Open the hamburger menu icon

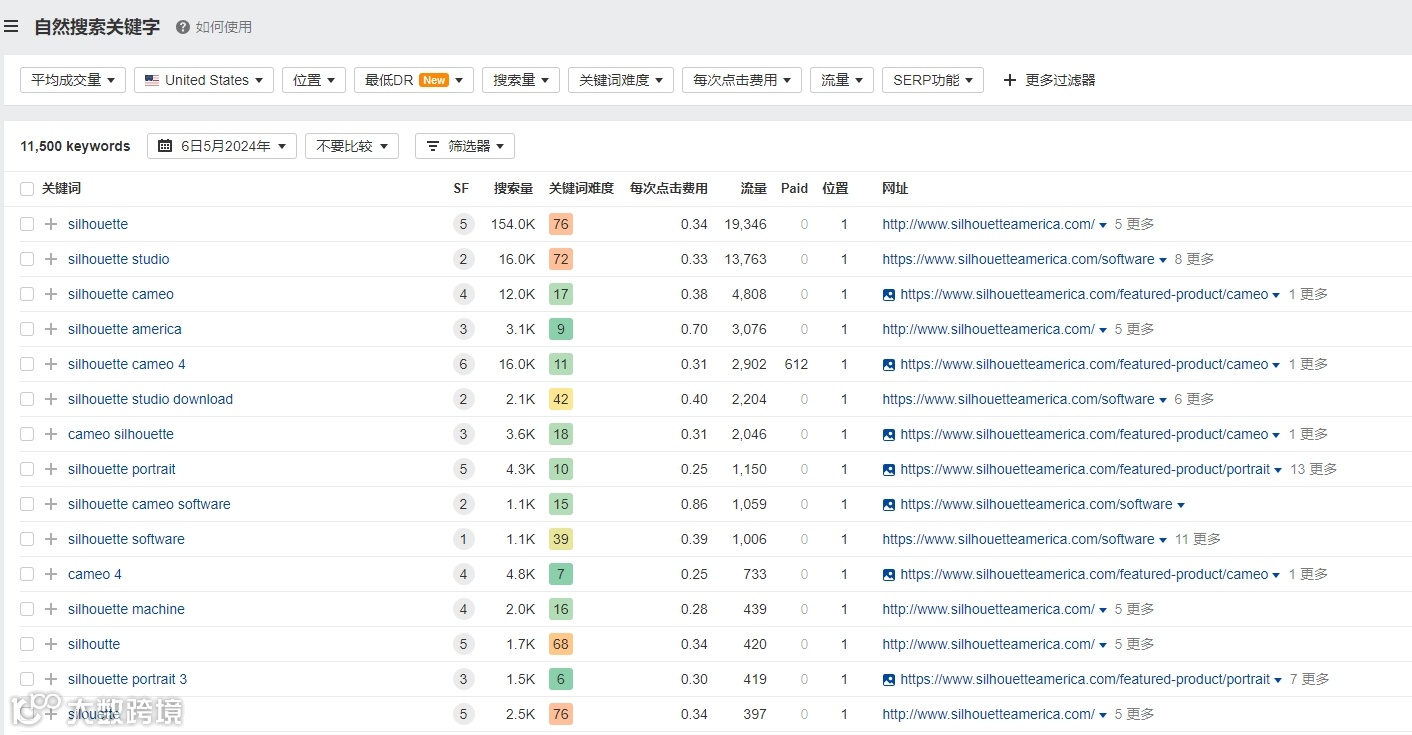point(11,27)
